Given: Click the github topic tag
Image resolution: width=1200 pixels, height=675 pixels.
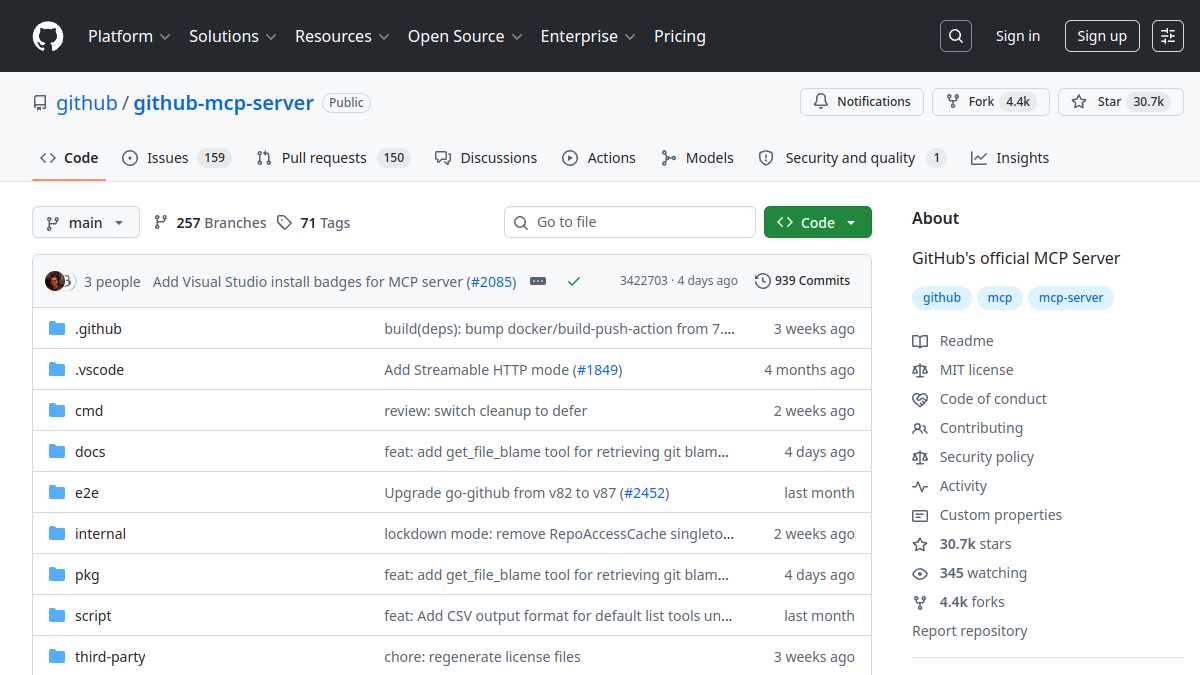Looking at the screenshot, I should [x=942, y=298].
